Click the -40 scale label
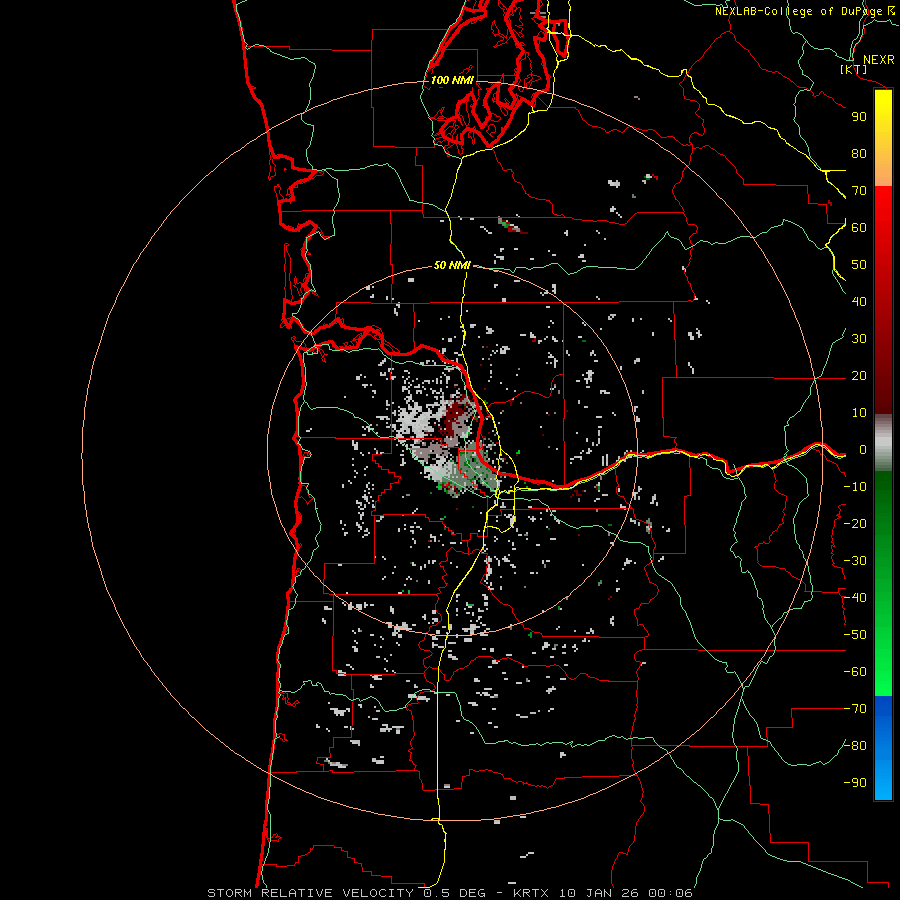Screen dimensions: 900x900 point(855,598)
